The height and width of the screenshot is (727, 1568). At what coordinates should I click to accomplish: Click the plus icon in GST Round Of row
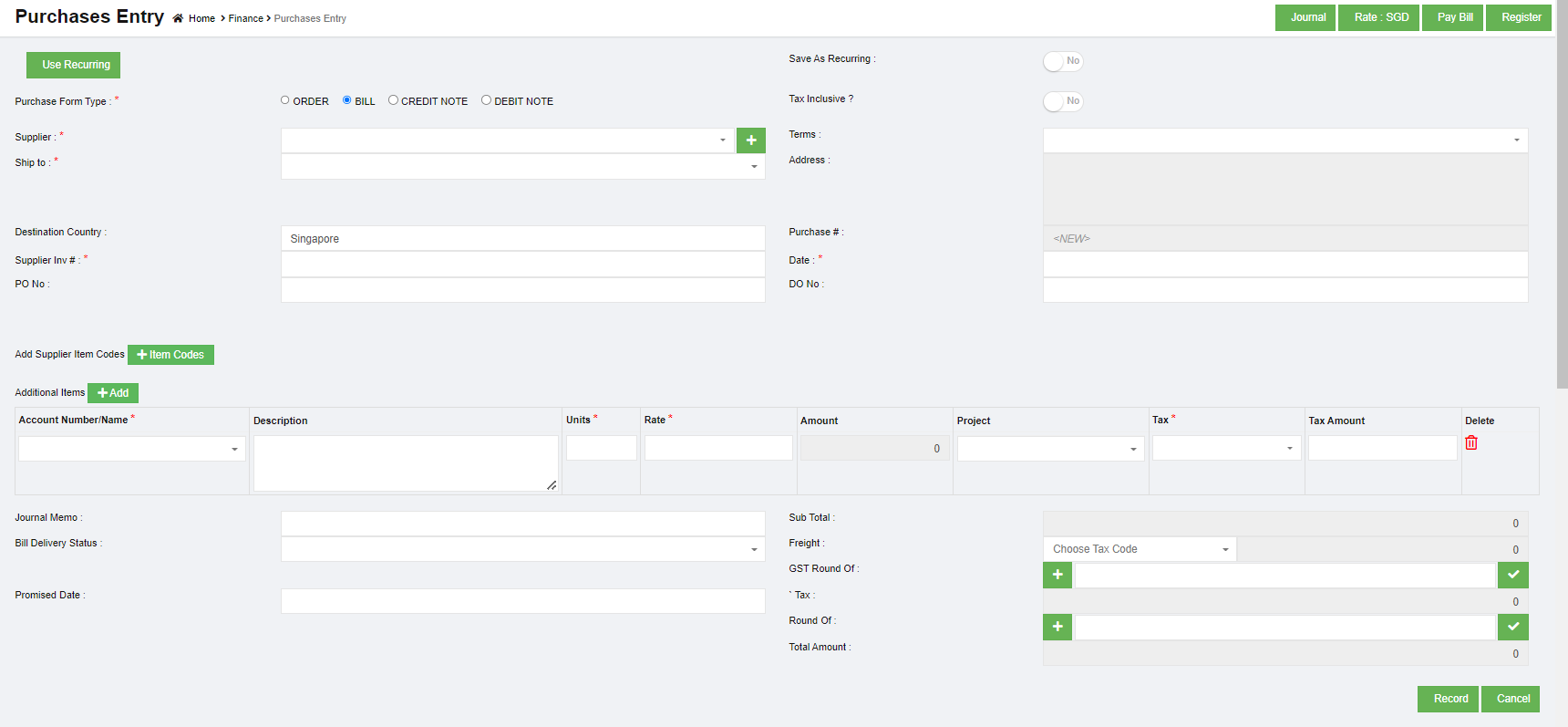tap(1057, 575)
